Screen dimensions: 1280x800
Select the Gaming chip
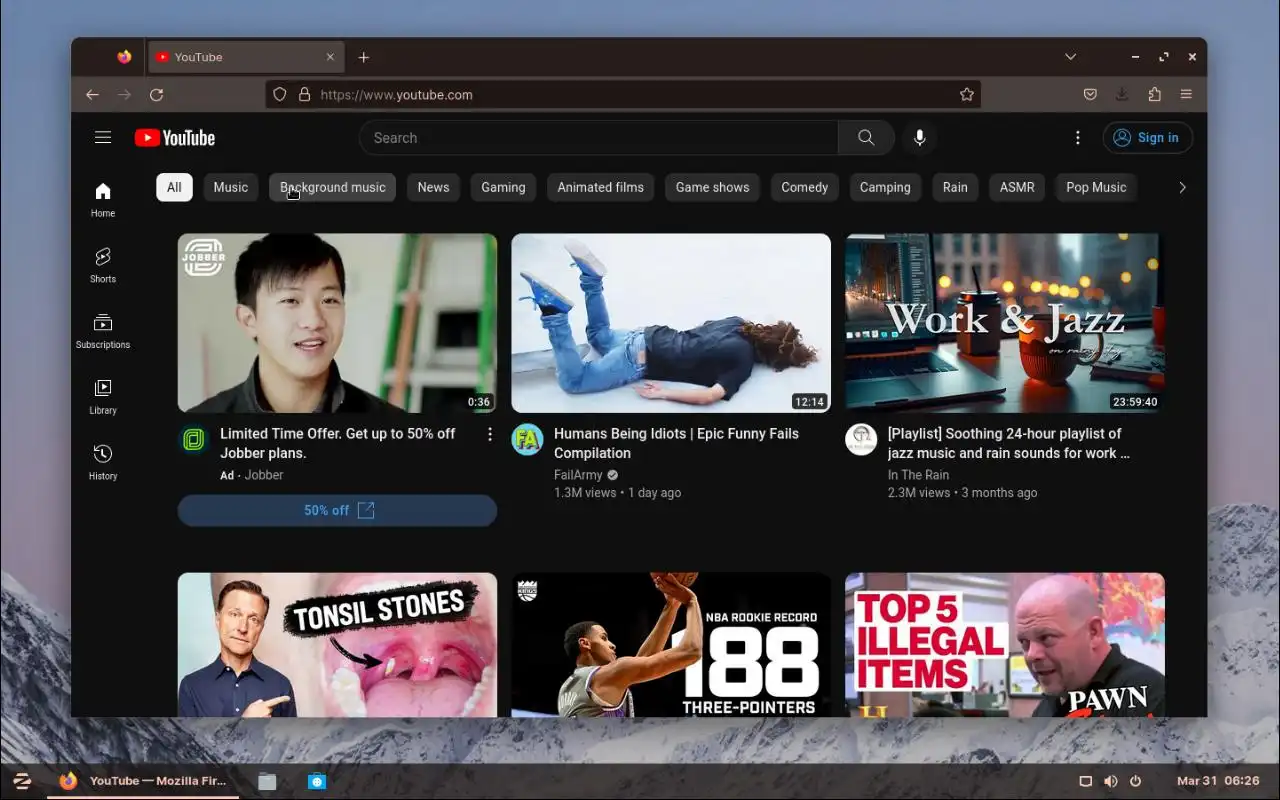pos(503,187)
